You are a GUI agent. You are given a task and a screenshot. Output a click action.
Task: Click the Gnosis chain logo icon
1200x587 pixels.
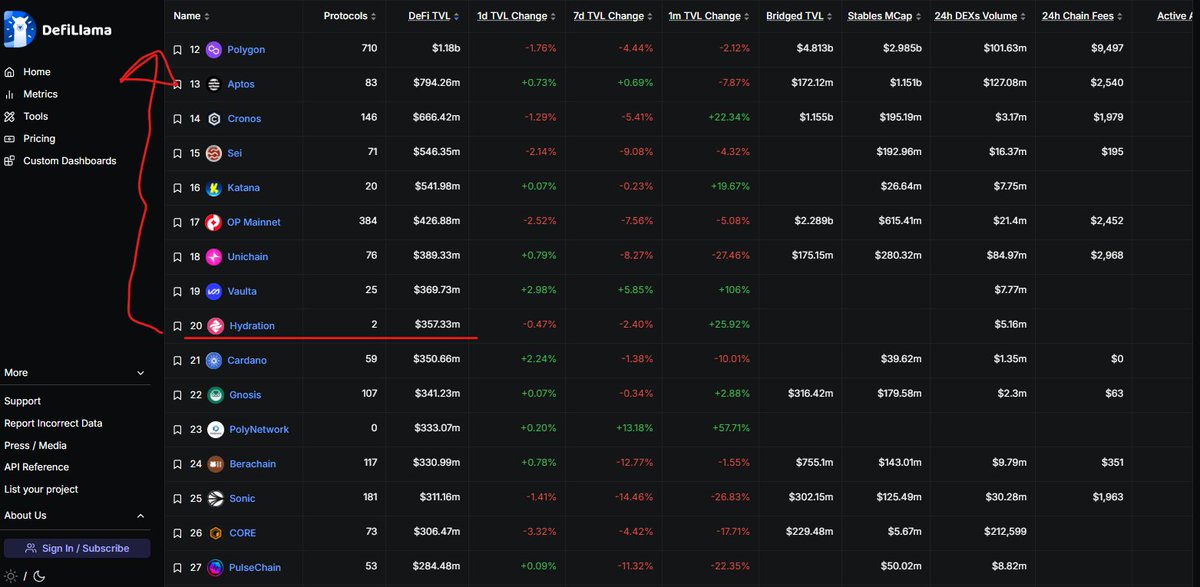tap(214, 395)
